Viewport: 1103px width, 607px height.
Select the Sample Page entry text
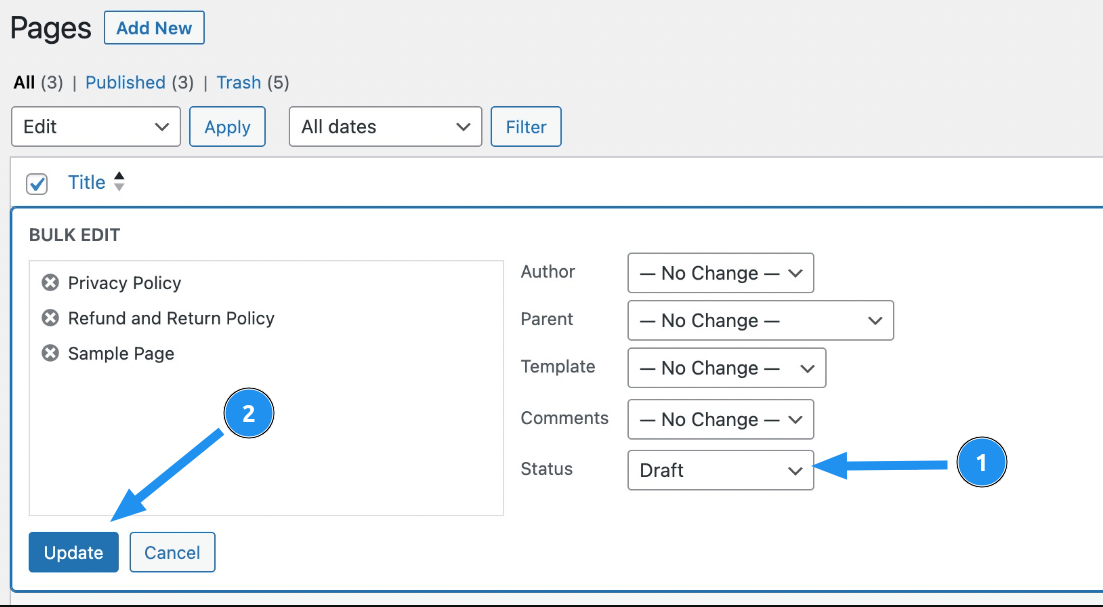121,353
